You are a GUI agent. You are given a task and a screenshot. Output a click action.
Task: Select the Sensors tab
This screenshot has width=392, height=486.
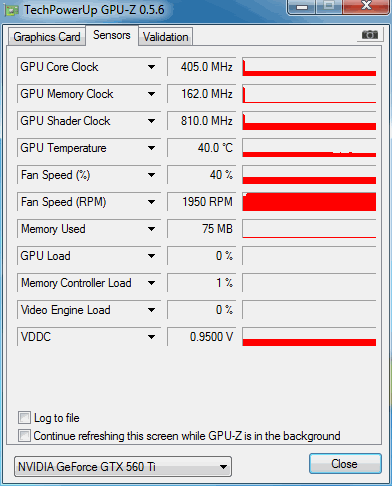coord(112,35)
